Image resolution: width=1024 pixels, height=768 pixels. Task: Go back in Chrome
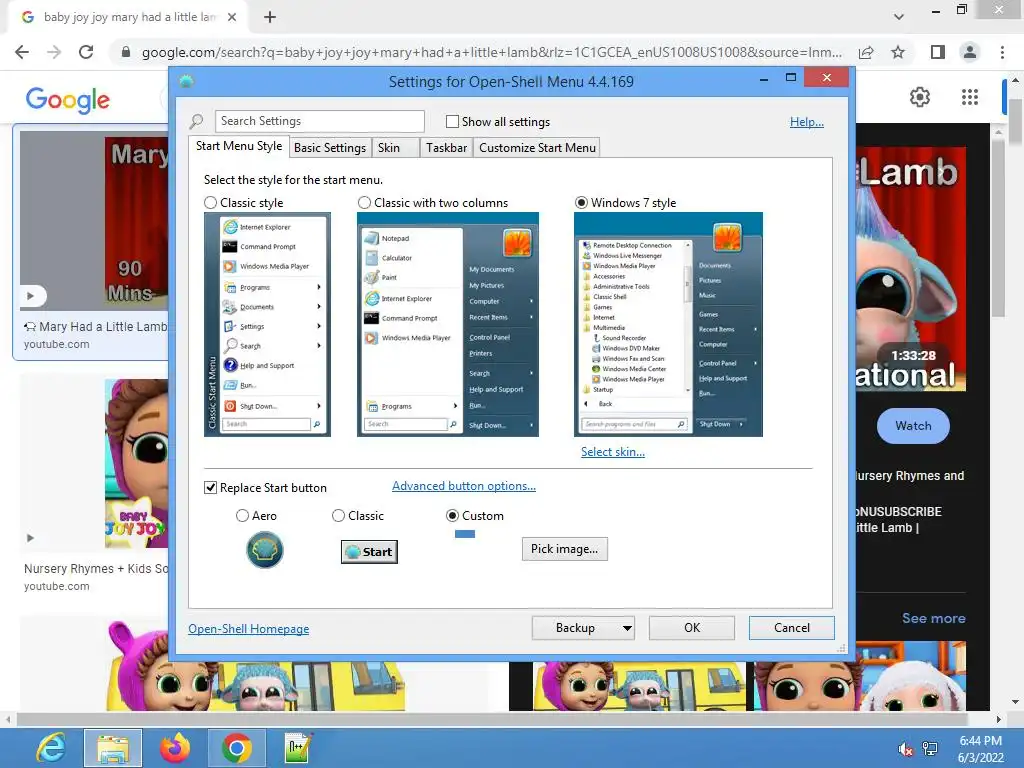(22, 52)
